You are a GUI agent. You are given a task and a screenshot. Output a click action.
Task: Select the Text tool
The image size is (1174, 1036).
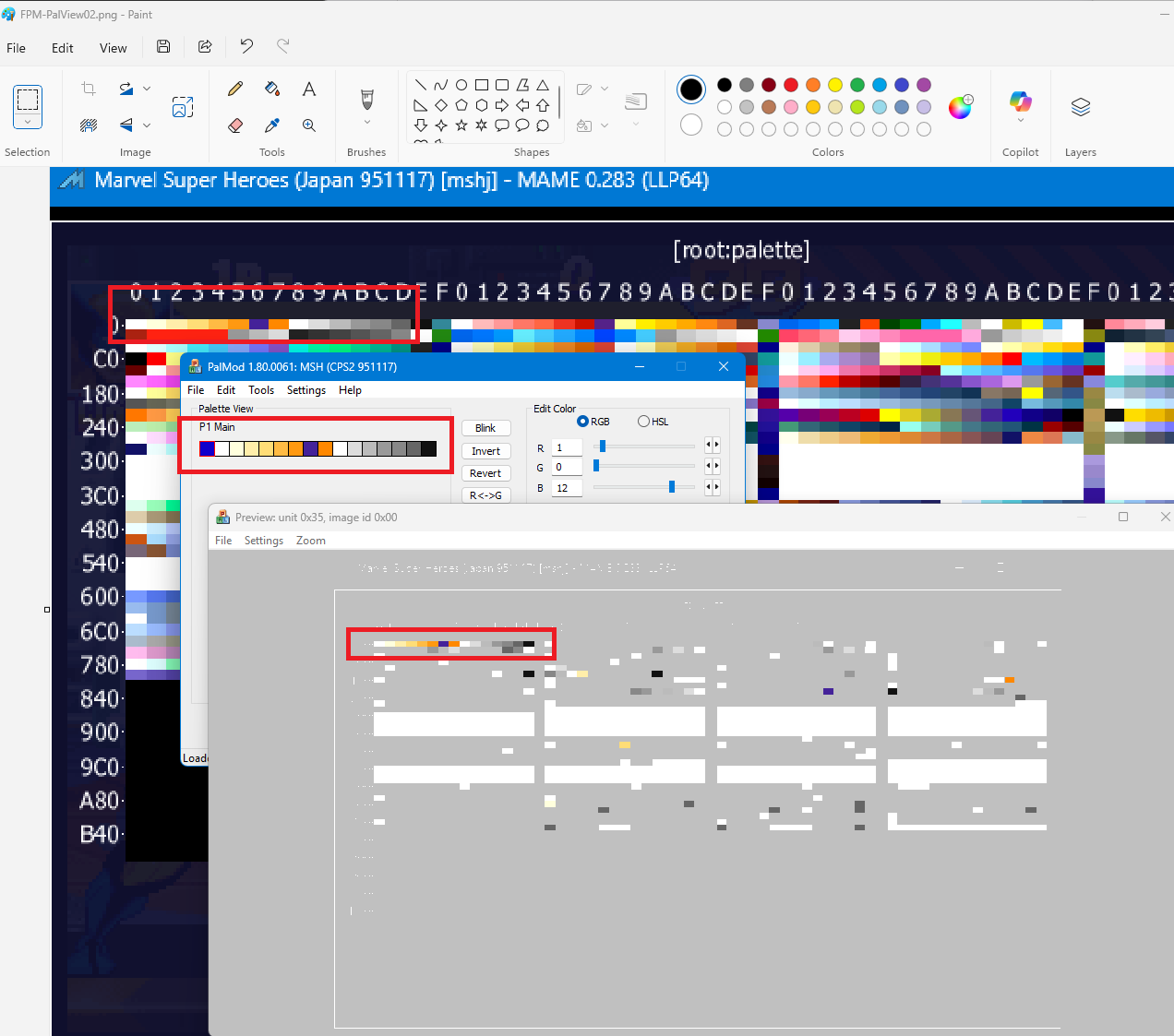(309, 89)
